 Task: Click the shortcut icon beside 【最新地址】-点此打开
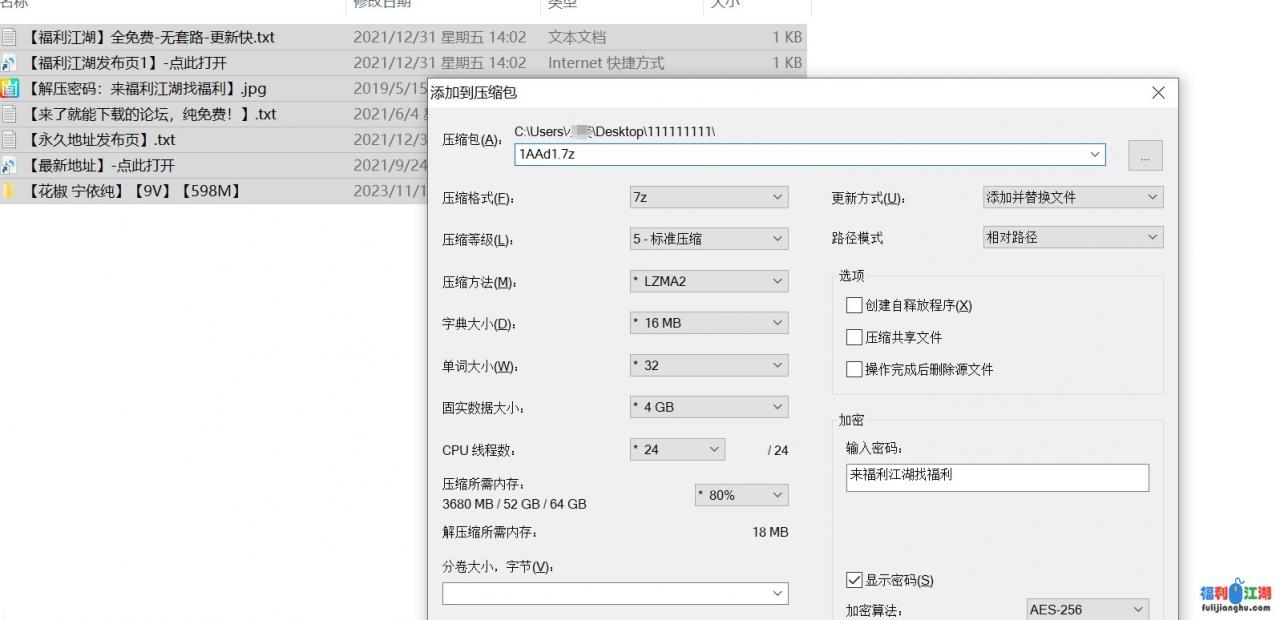click(9, 164)
